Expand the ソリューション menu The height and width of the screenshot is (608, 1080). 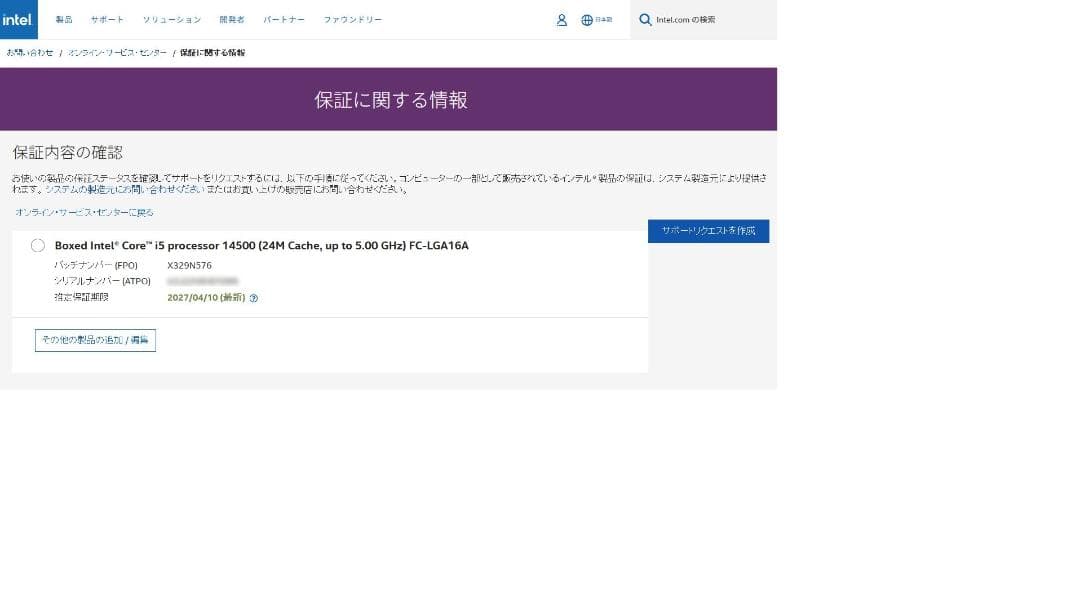click(x=171, y=20)
